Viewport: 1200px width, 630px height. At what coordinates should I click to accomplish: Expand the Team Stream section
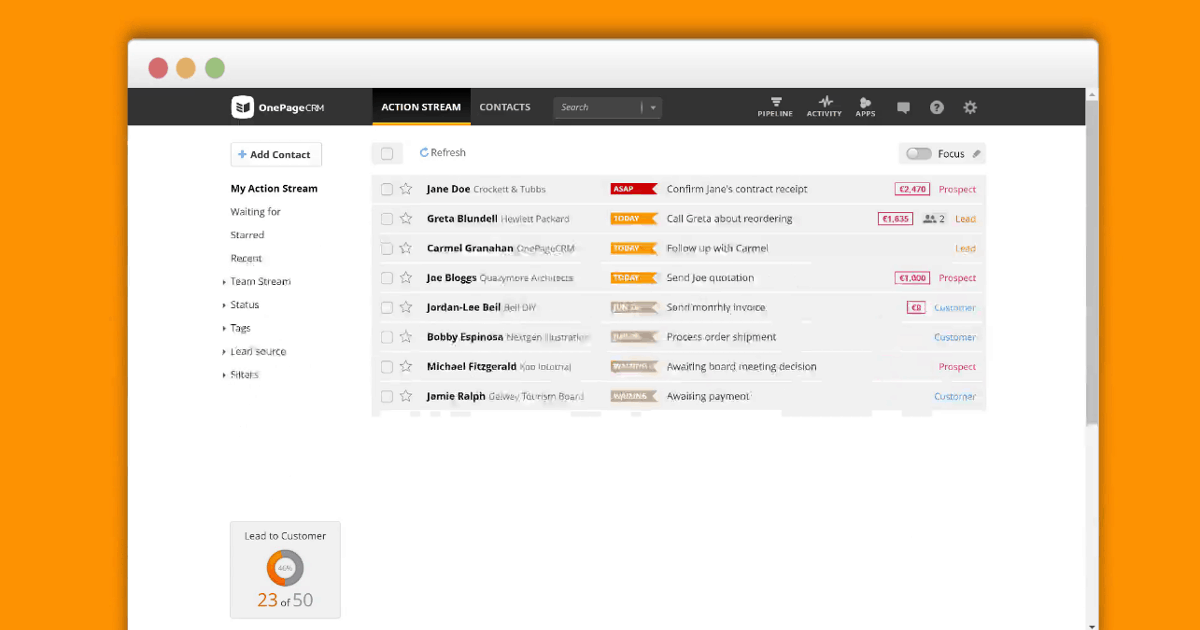pyautogui.click(x=224, y=282)
